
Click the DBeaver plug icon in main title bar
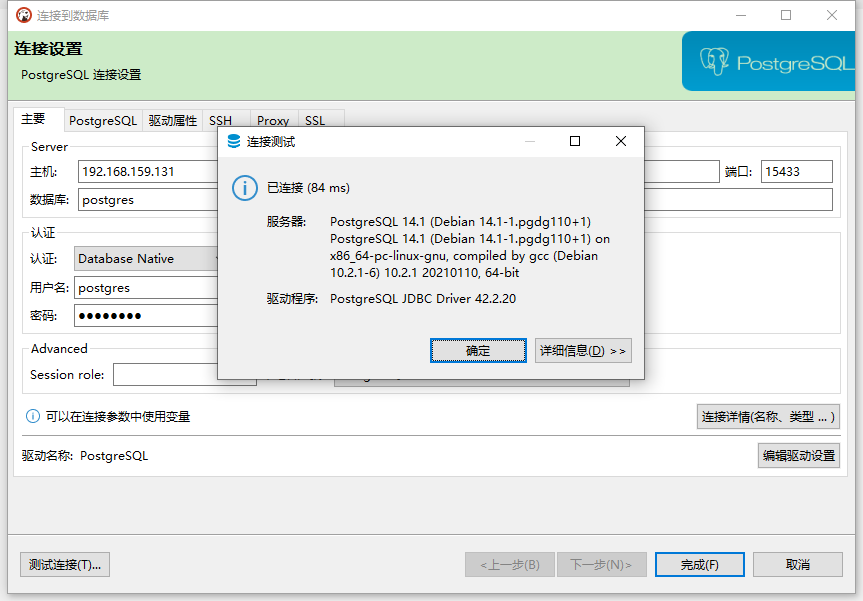[x=23, y=15]
